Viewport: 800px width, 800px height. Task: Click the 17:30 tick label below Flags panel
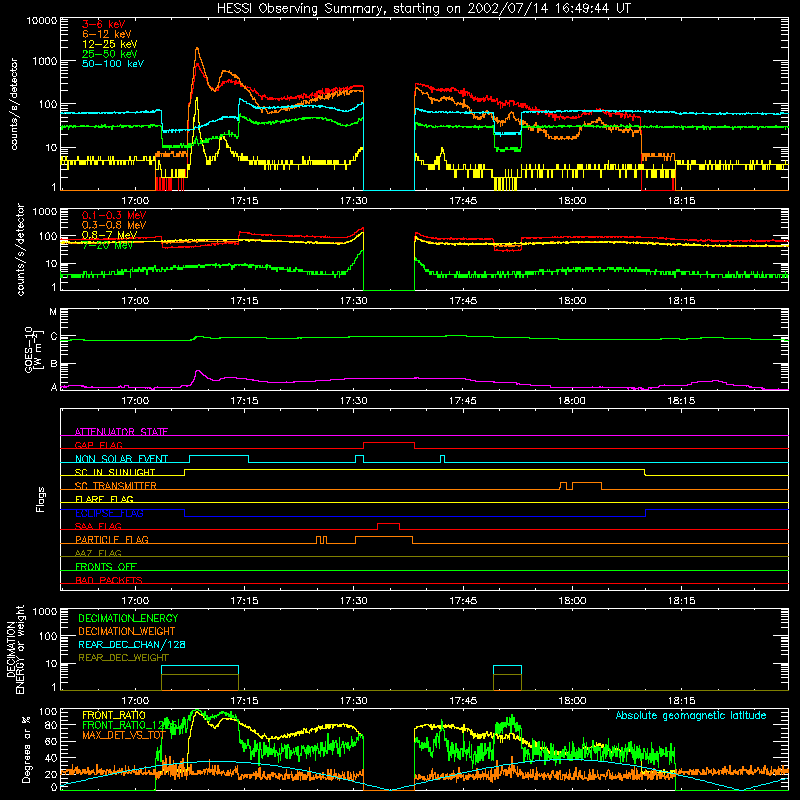[x=354, y=601]
